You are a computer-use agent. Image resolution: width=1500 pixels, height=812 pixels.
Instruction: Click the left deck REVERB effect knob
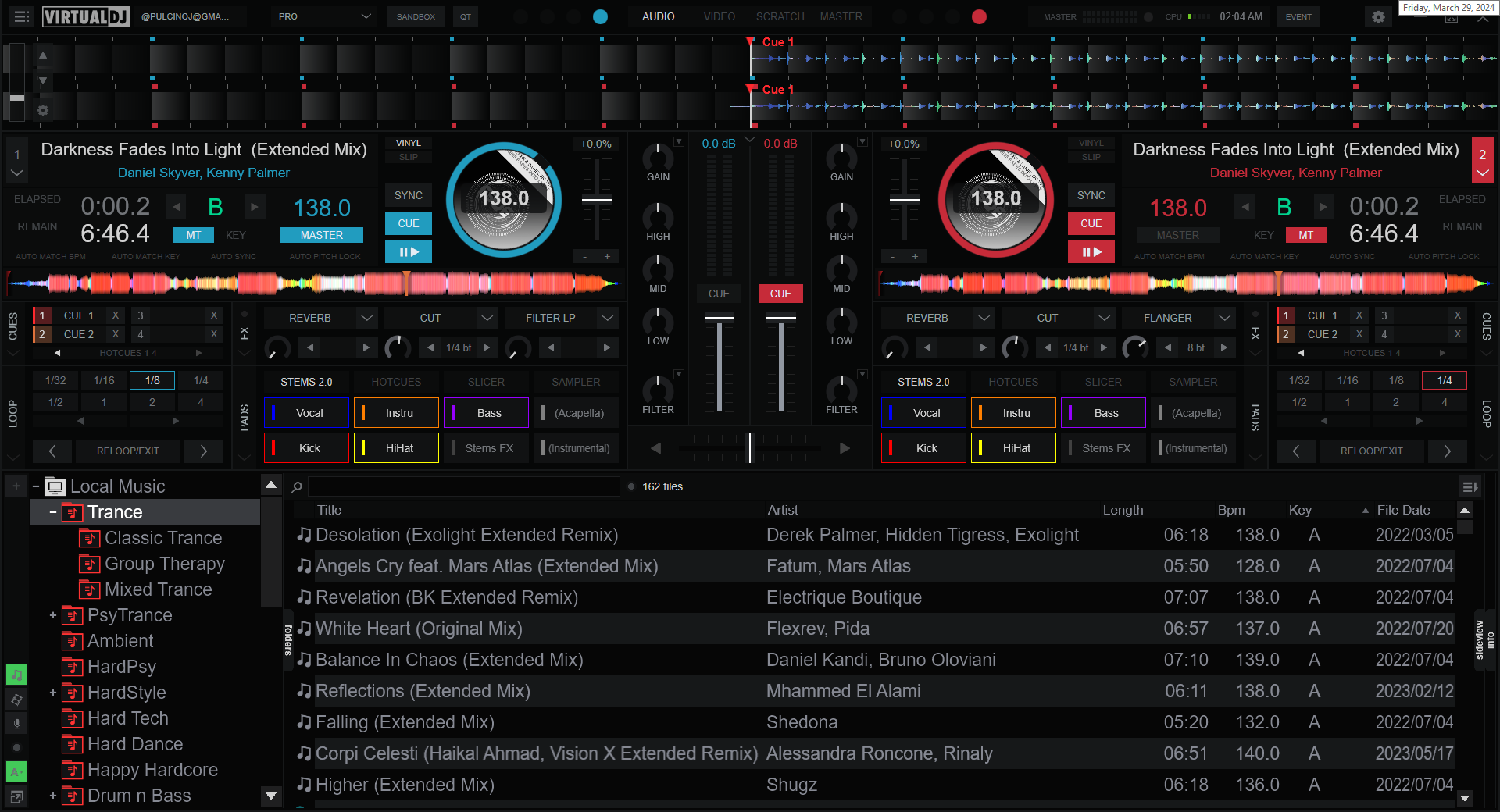(x=277, y=347)
